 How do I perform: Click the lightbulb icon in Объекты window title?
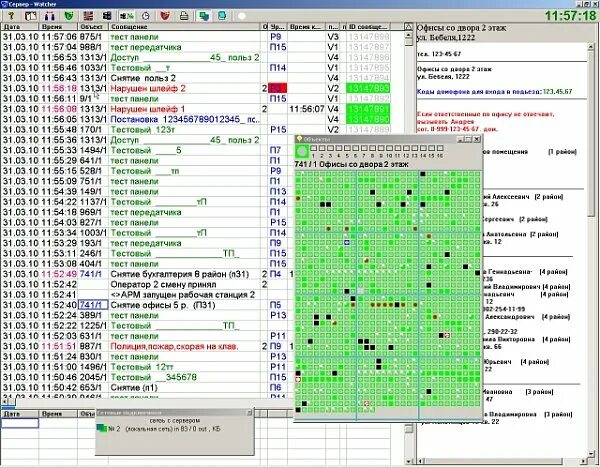tap(300, 139)
